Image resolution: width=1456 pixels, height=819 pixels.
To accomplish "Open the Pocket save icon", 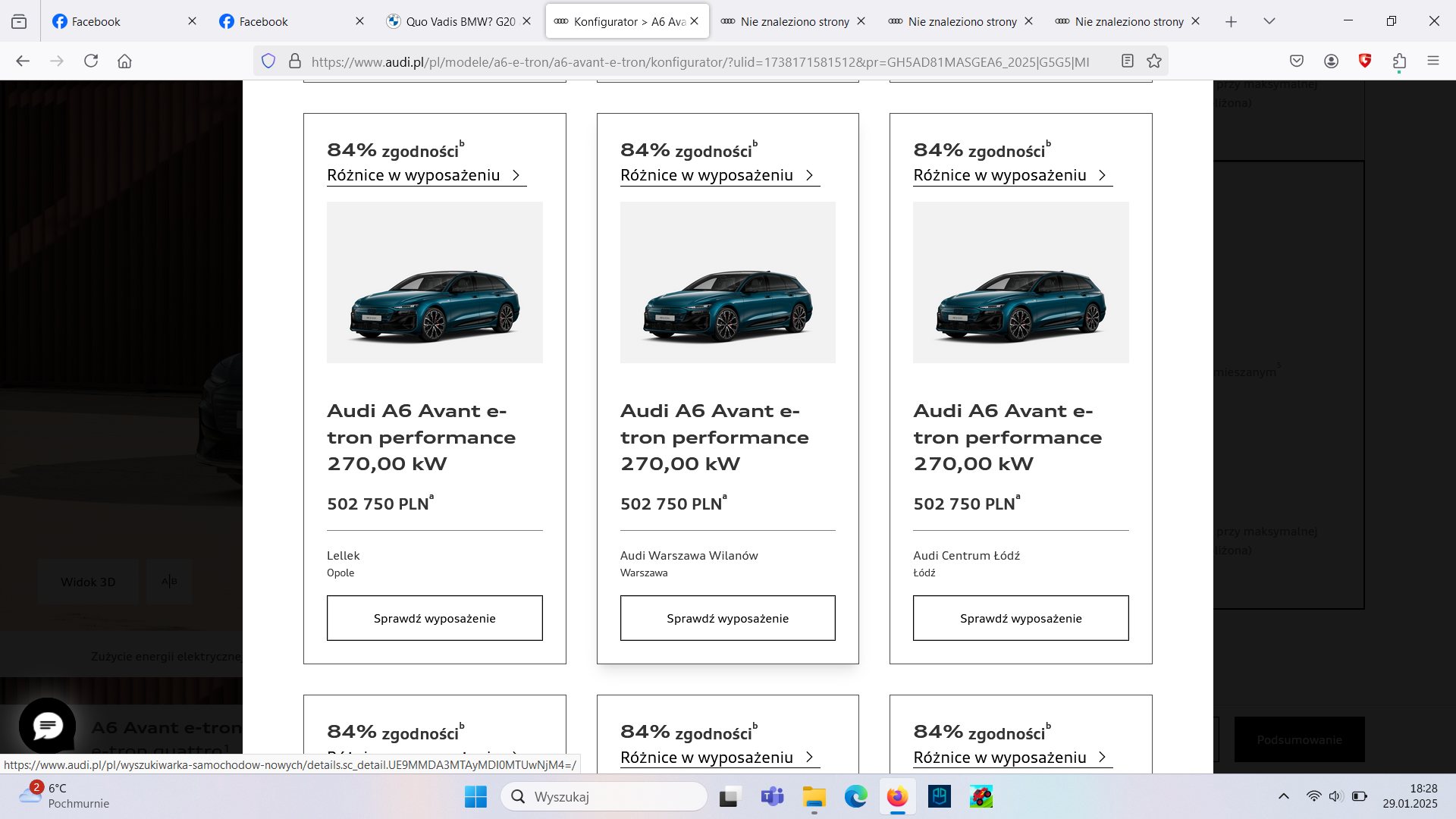I will (1297, 61).
